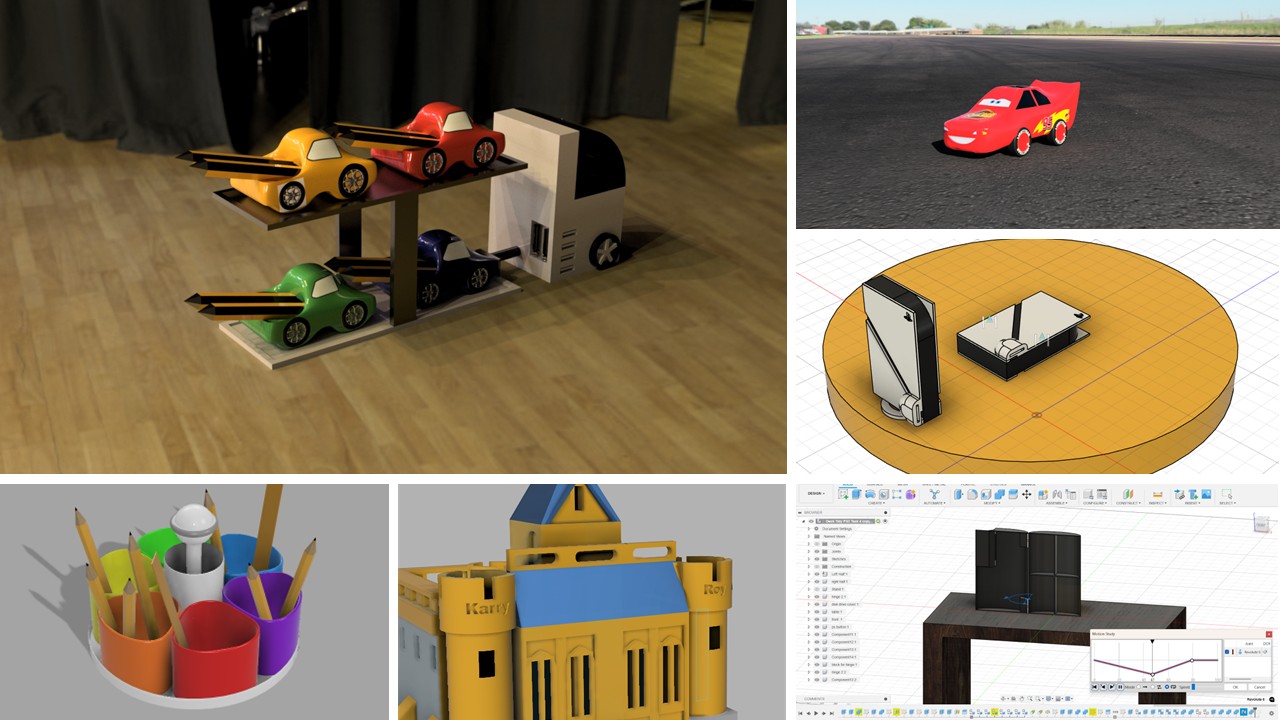This screenshot has height=720, width=1280.
Task: Select the Move/Copy cross-arrows tool
Action: tap(1026, 494)
